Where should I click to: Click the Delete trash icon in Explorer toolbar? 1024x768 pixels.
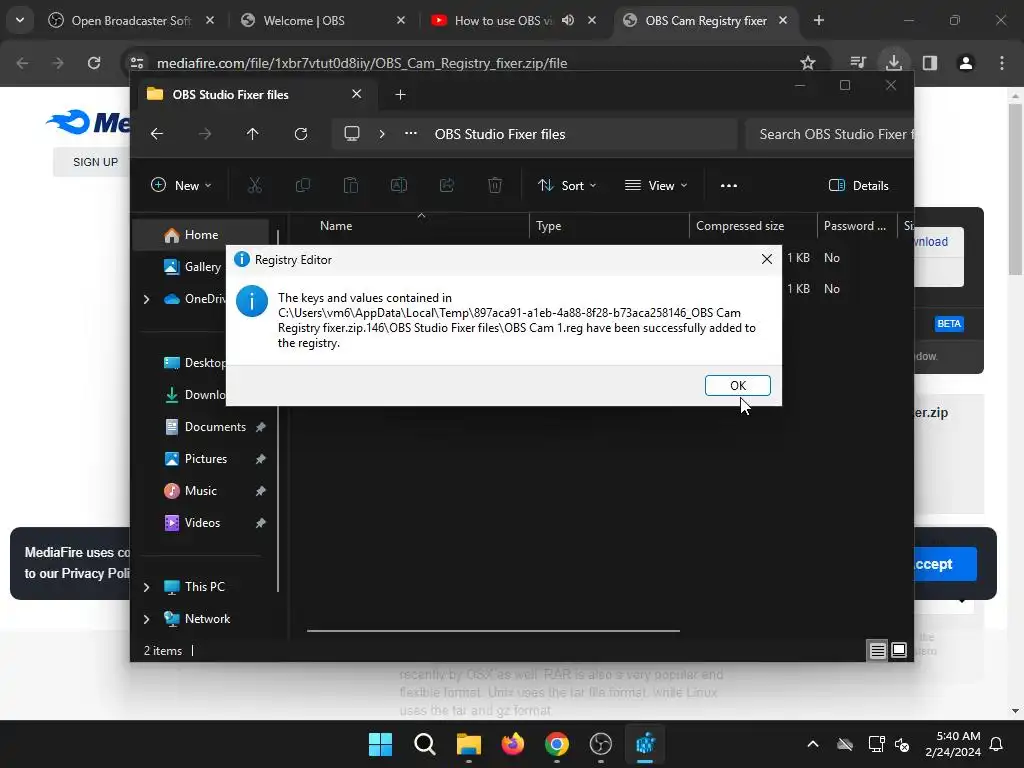pyautogui.click(x=495, y=185)
